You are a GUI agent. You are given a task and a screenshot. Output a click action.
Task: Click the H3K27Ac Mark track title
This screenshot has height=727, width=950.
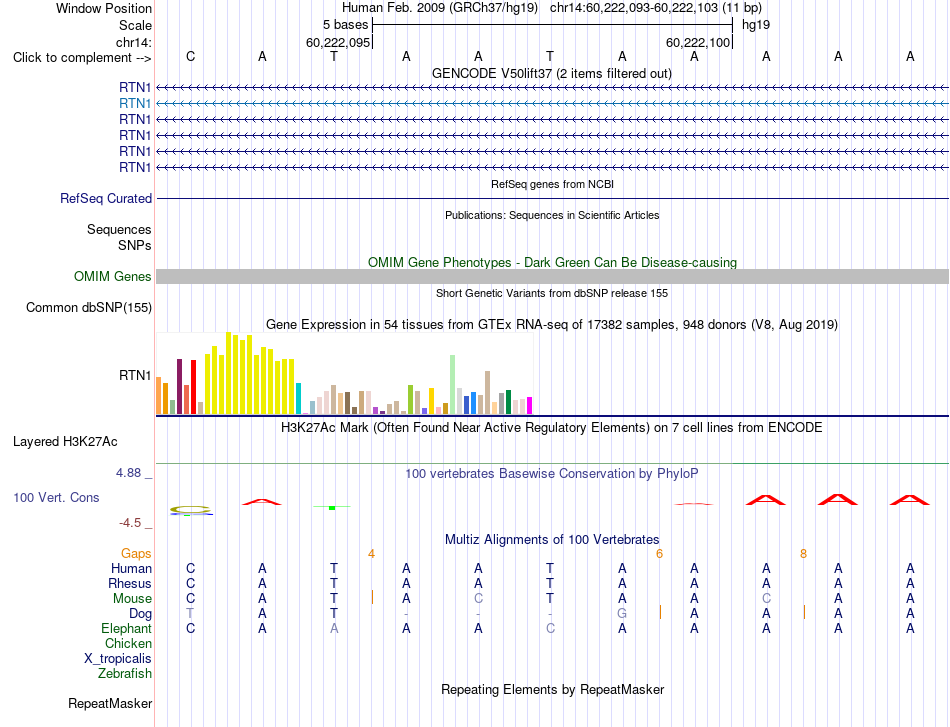[x=552, y=428]
